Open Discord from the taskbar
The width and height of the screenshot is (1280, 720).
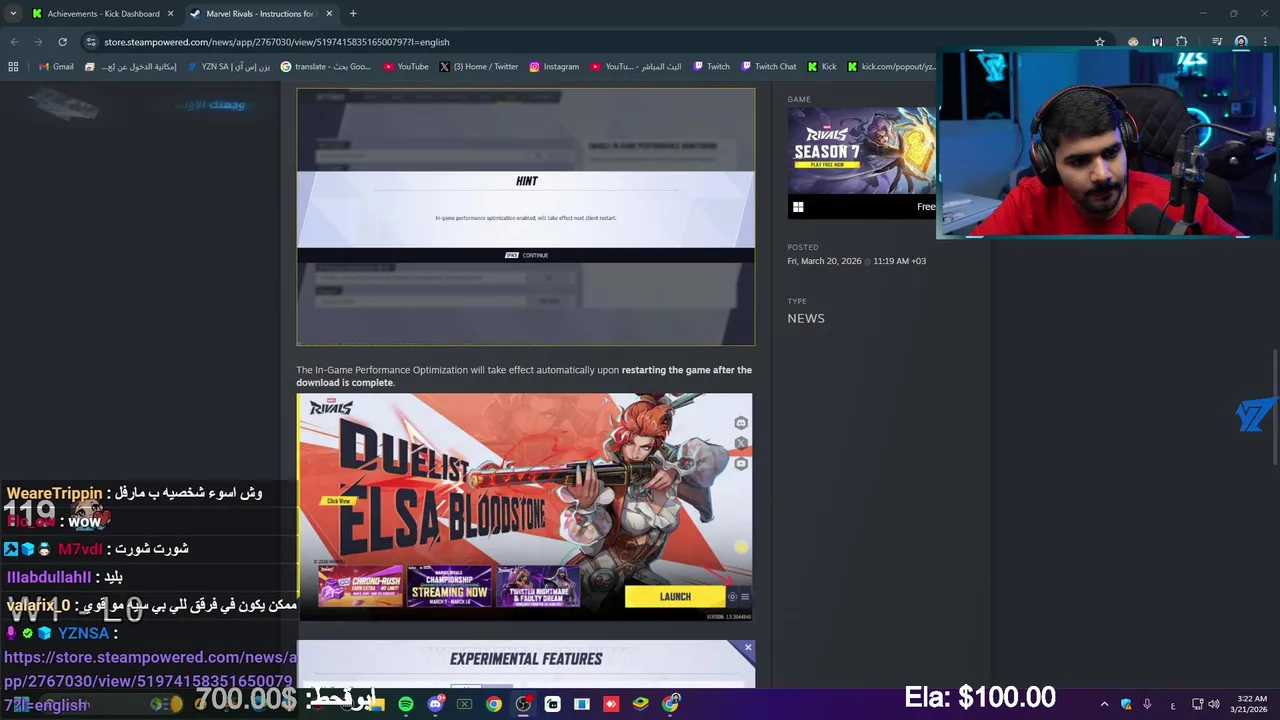[435, 704]
